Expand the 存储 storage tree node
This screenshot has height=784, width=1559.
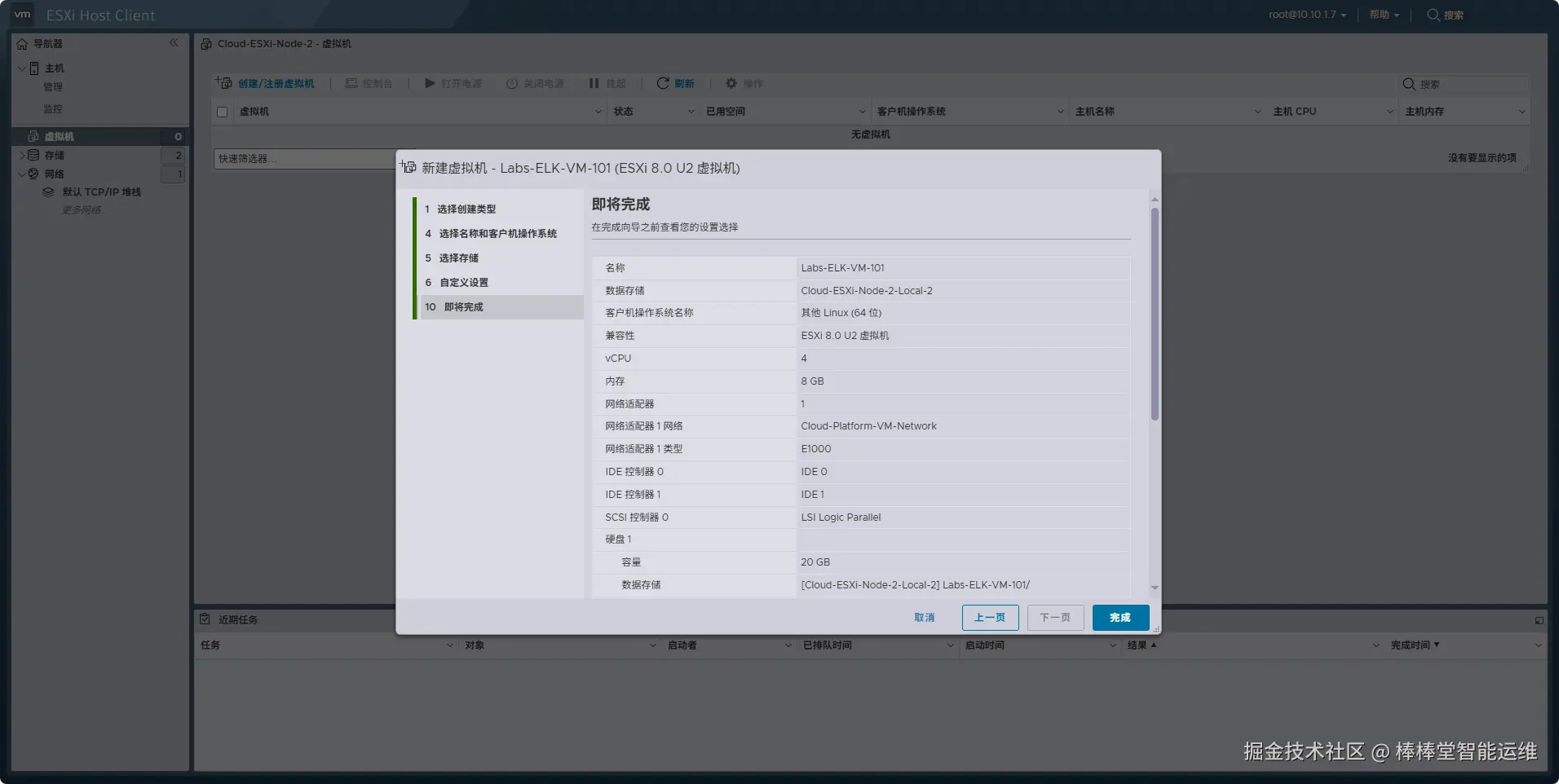[22, 155]
